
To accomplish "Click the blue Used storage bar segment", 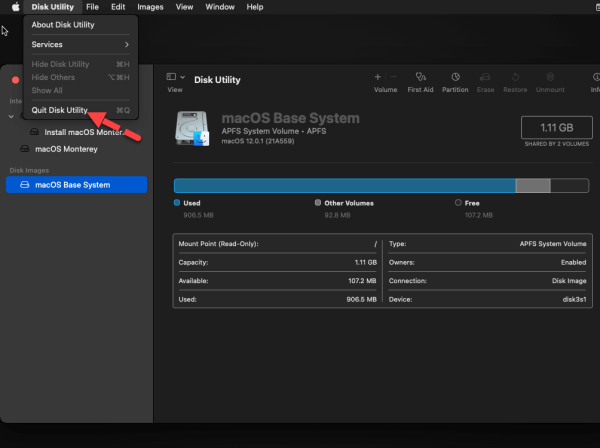I will tap(345, 186).
